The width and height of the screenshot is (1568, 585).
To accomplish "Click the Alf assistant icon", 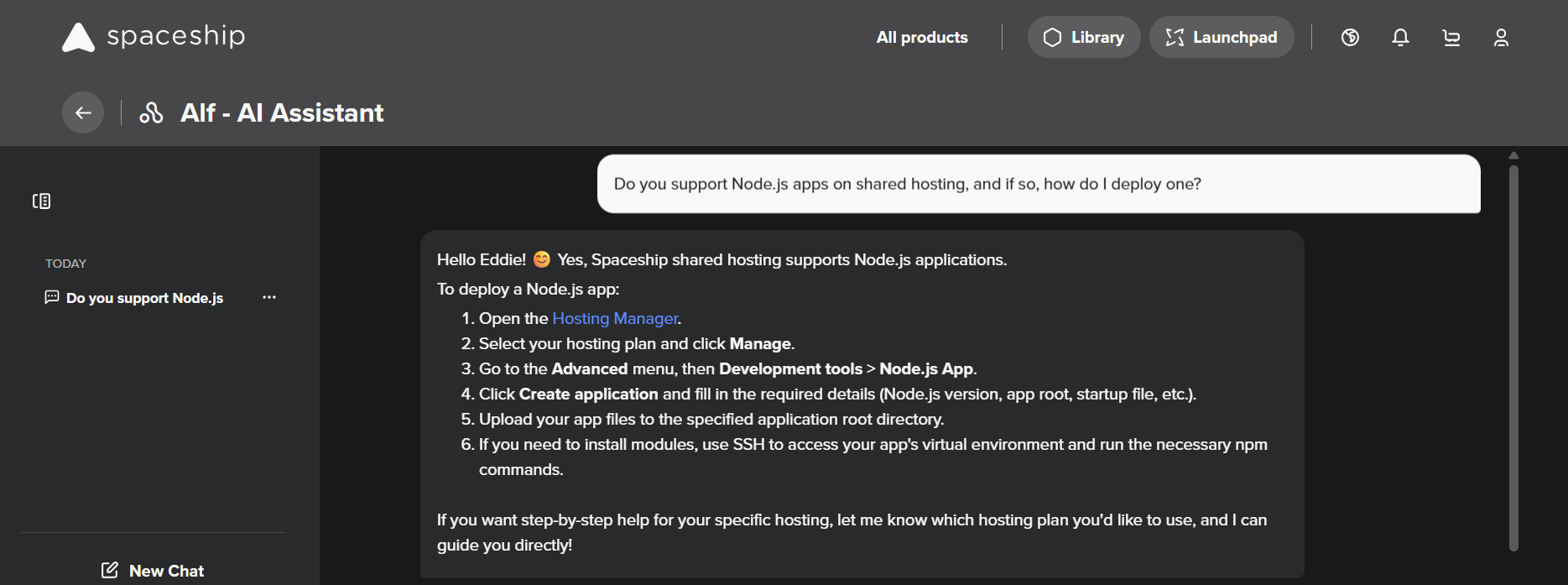I will [x=151, y=112].
